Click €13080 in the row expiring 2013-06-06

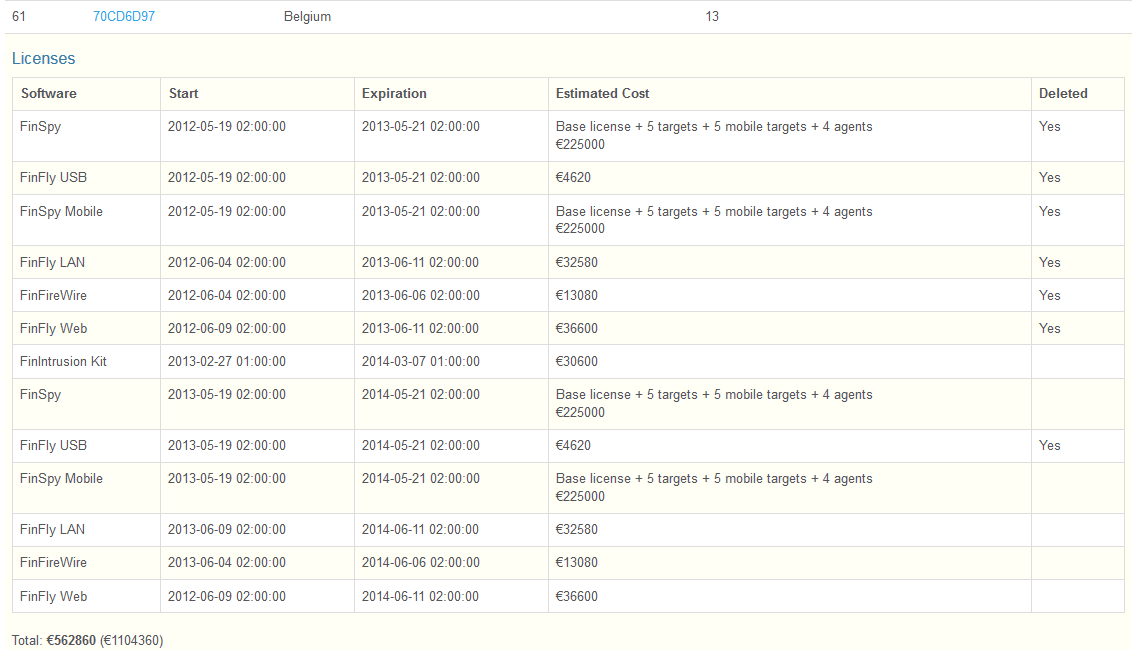tap(577, 295)
